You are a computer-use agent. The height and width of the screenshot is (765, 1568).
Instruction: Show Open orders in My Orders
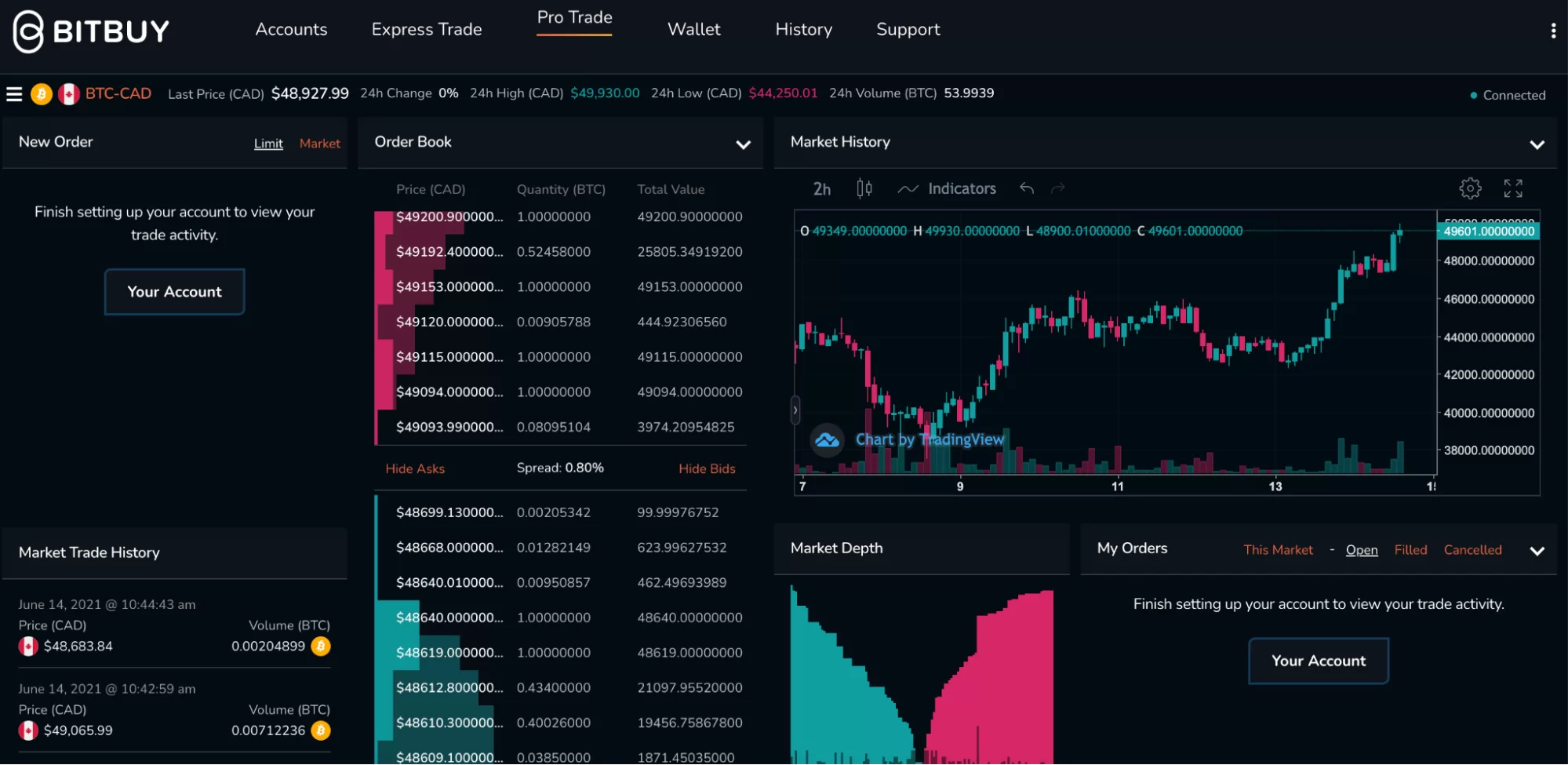(1362, 550)
